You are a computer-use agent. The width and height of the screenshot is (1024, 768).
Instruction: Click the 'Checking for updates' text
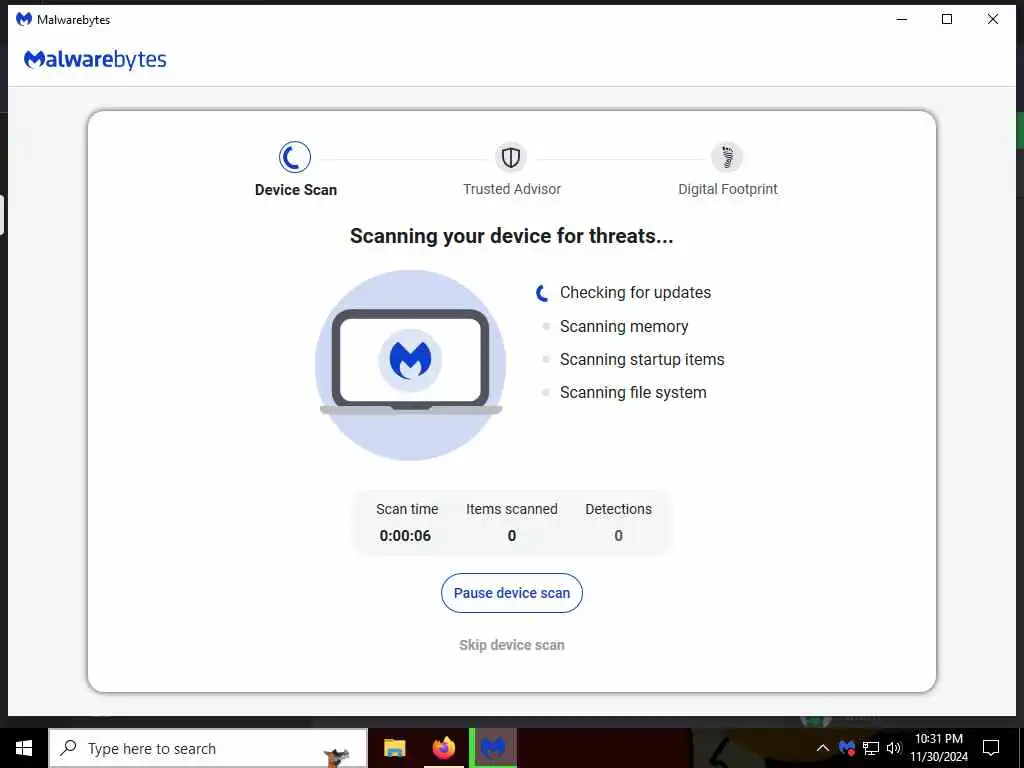pyautogui.click(x=635, y=293)
